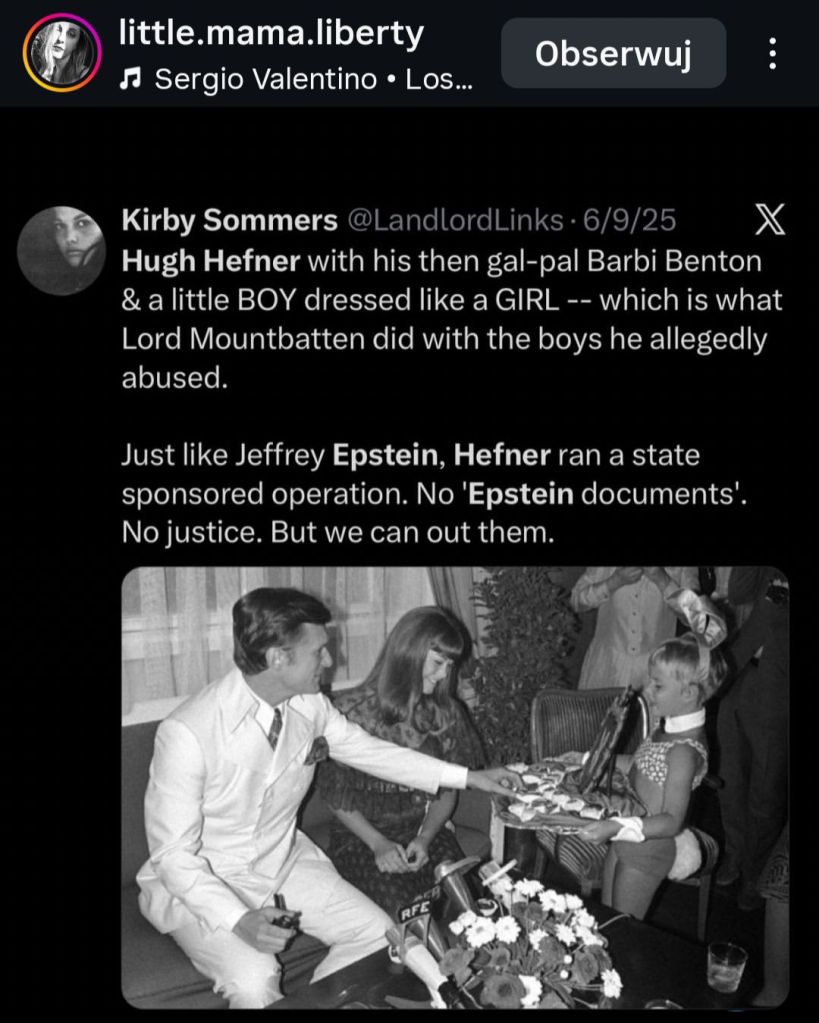This screenshot has width=819, height=1023.
Task: Open little.mama.liberty story profile picture
Action: (62, 52)
